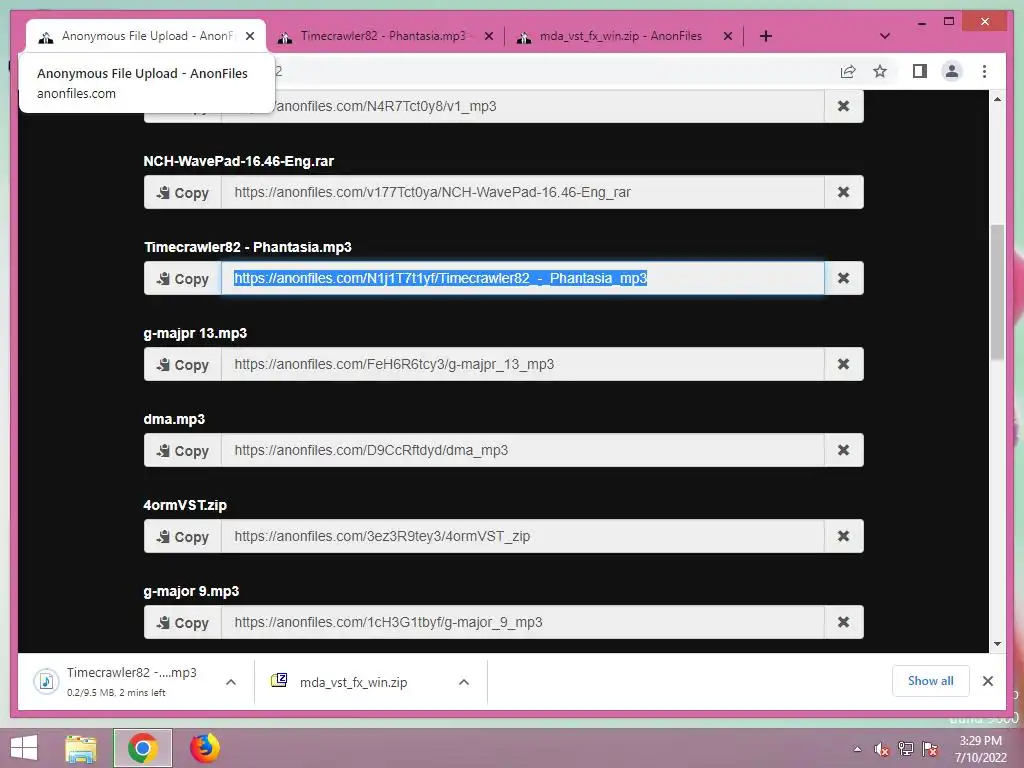This screenshot has width=1024, height=768.
Task: Copy the dma.mp3 link
Action: [x=183, y=451]
